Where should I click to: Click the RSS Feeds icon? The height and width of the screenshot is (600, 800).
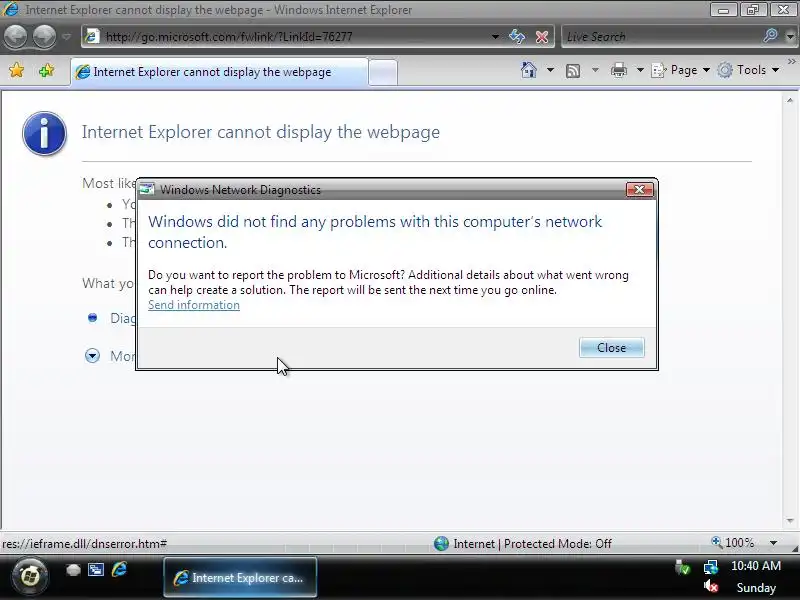[573, 70]
